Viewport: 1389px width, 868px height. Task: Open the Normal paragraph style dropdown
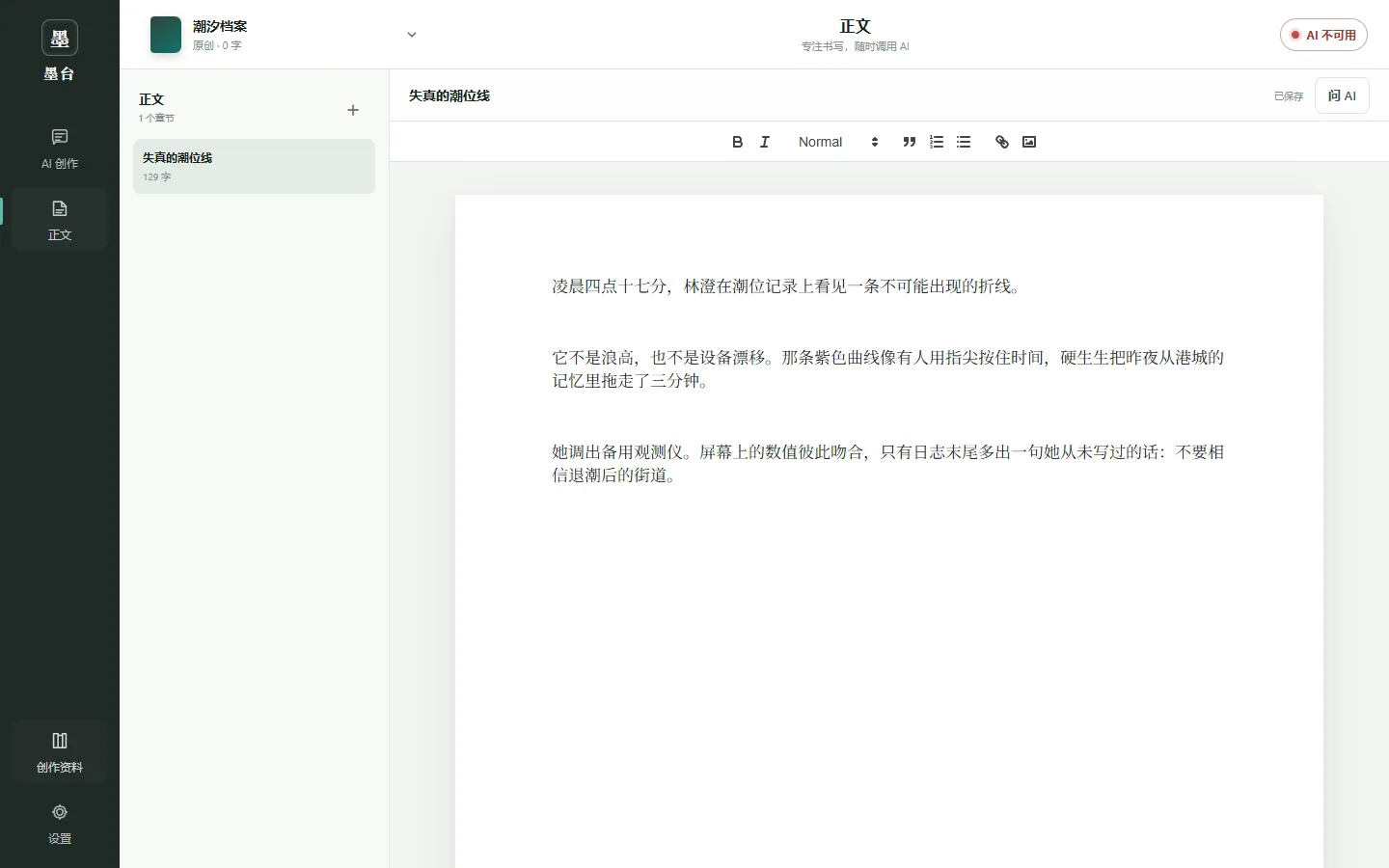pos(838,142)
